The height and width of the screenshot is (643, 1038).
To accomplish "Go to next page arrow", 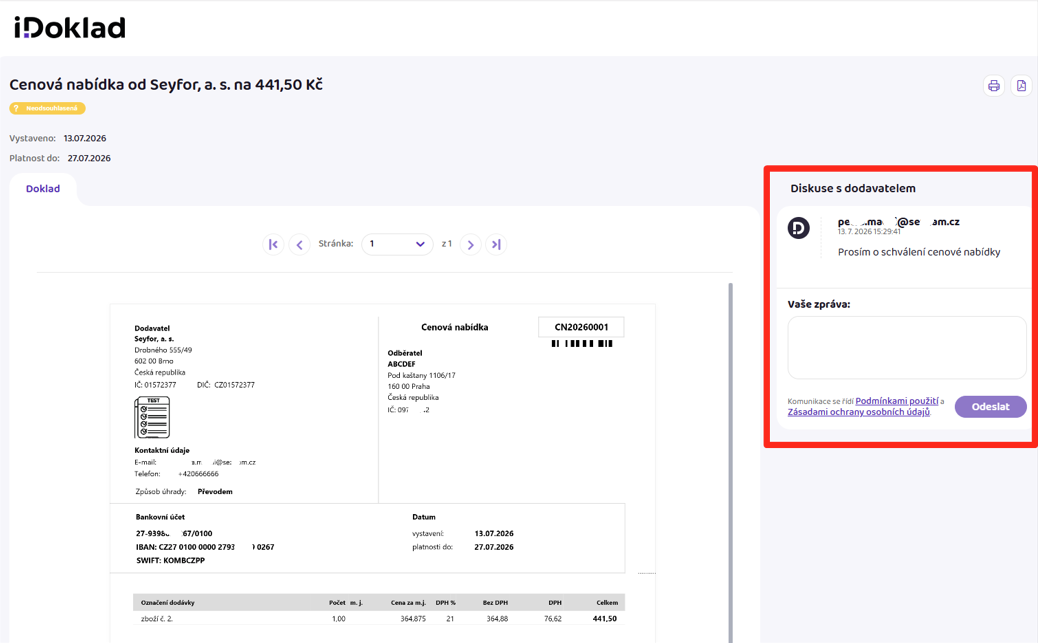I will pyautogui.click(x=471, y=244).
